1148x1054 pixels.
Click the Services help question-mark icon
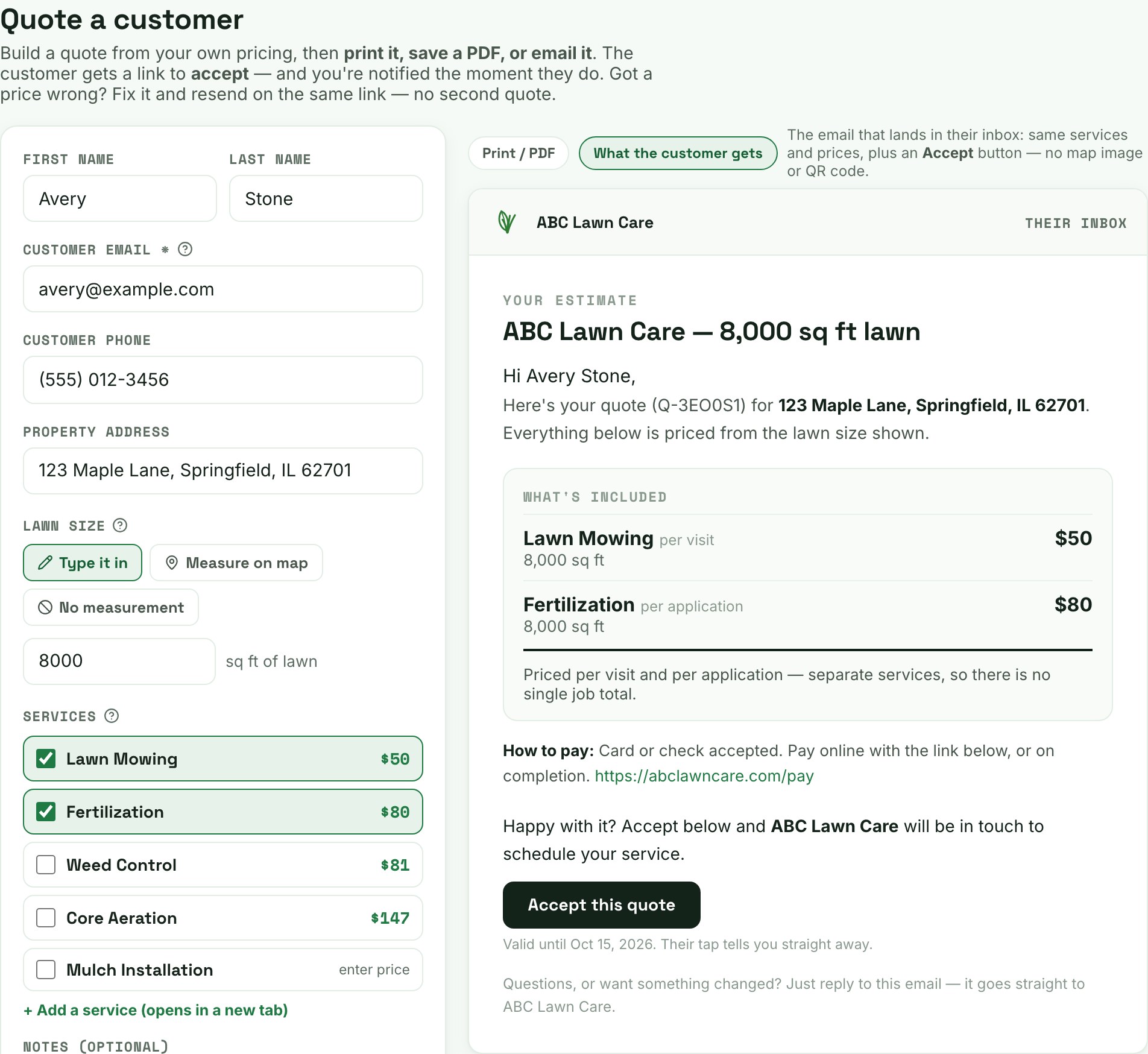(x=112, y=716)
